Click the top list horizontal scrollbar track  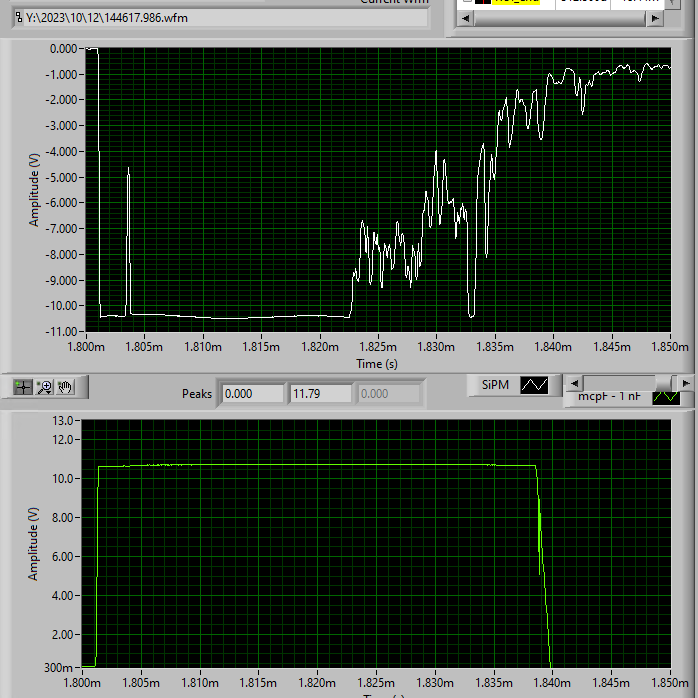pos(560,18)
